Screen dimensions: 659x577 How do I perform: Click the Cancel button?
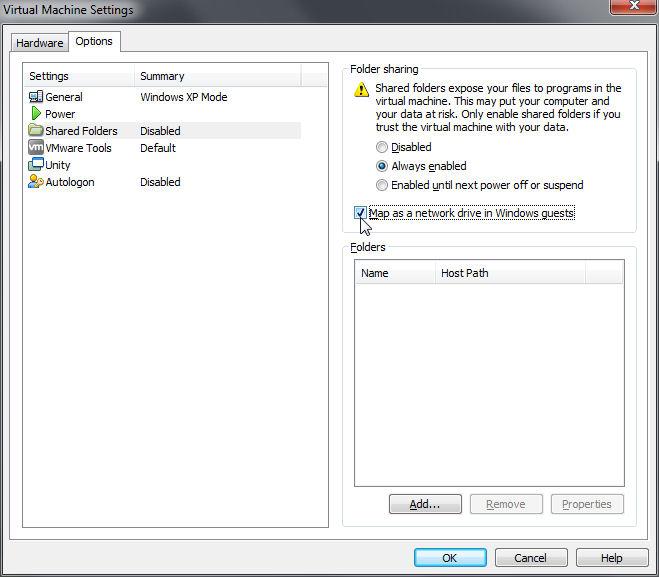pyautogui.click(x=530, y=558)
